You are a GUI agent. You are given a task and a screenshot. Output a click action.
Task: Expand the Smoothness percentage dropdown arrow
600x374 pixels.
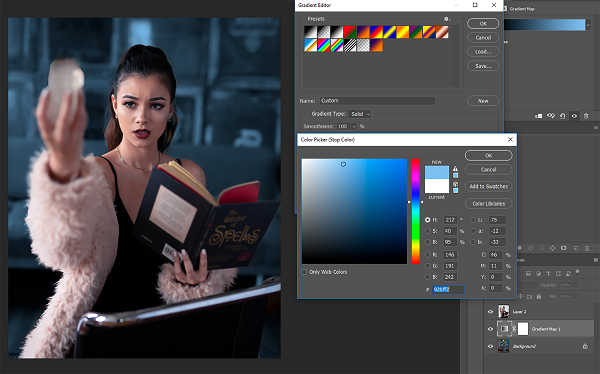[x=354, y=126]
